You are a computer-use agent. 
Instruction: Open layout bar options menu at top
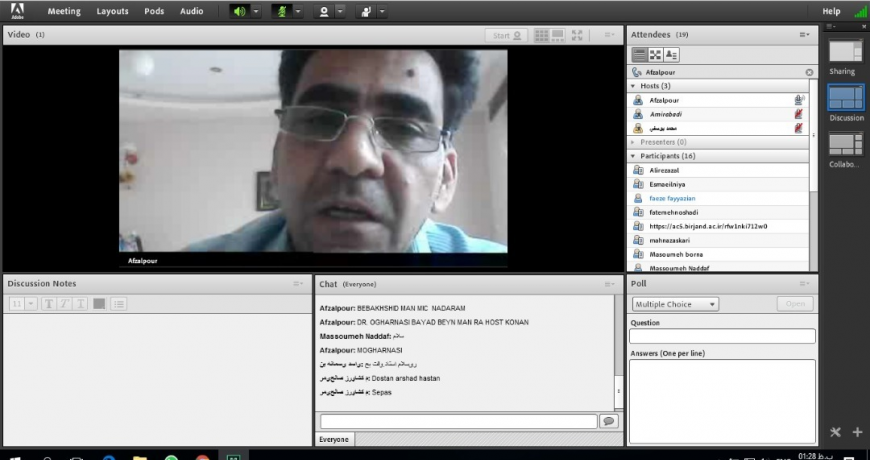pos(831,27)
